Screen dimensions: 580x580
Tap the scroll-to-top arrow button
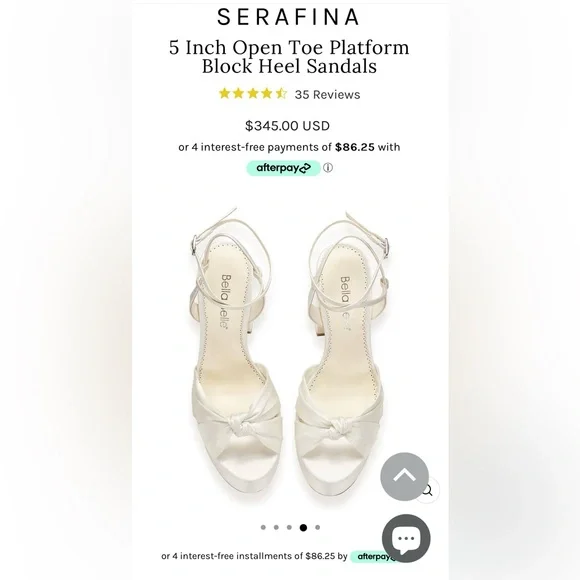click(404, 476)
